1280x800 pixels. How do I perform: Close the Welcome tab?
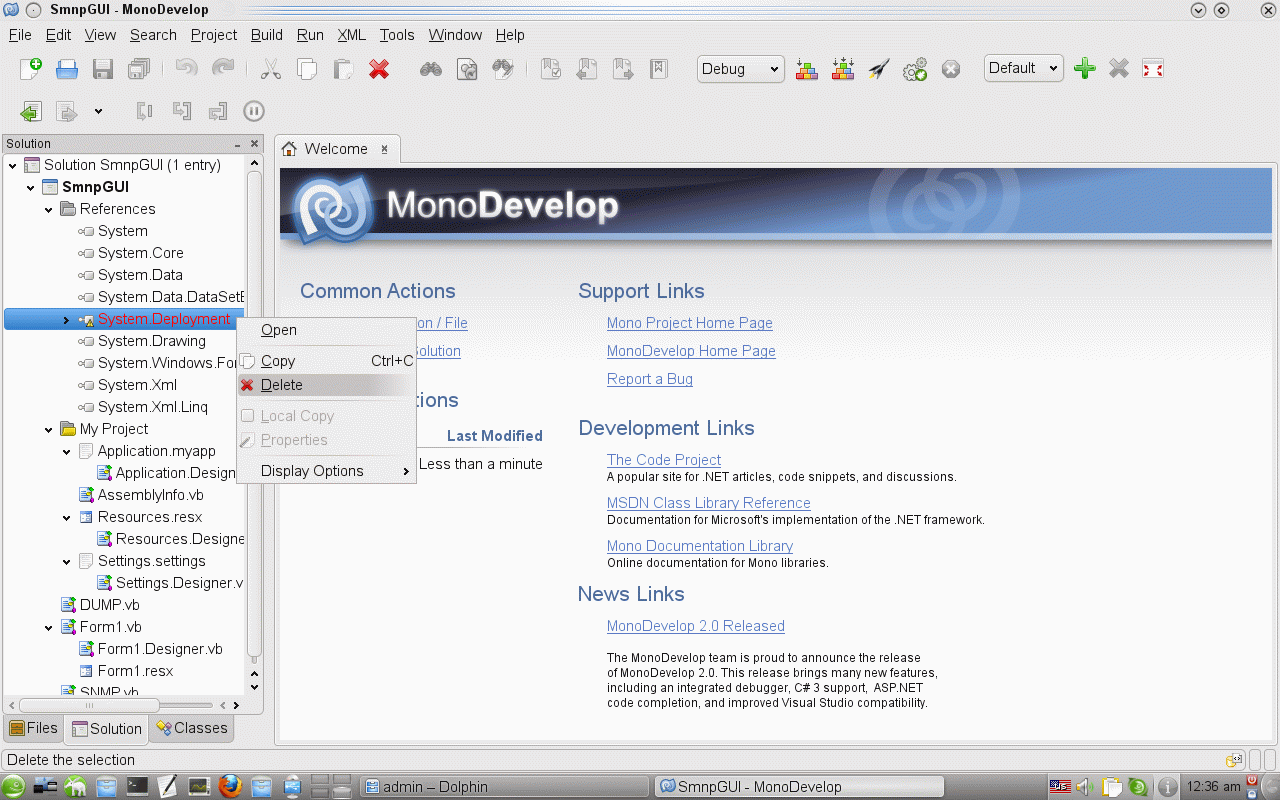(x=385, y=149)
